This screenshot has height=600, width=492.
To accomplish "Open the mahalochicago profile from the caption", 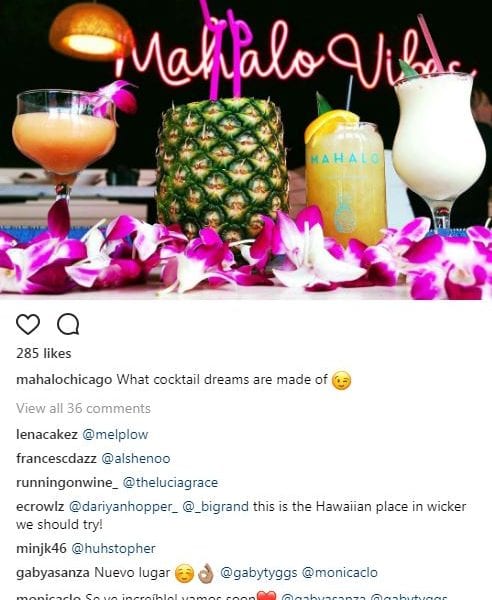I will [x=64, y=380].
